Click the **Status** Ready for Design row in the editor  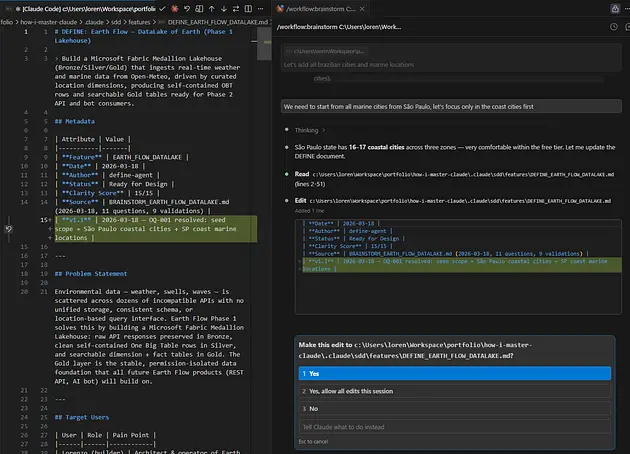[x=115, y=184]
